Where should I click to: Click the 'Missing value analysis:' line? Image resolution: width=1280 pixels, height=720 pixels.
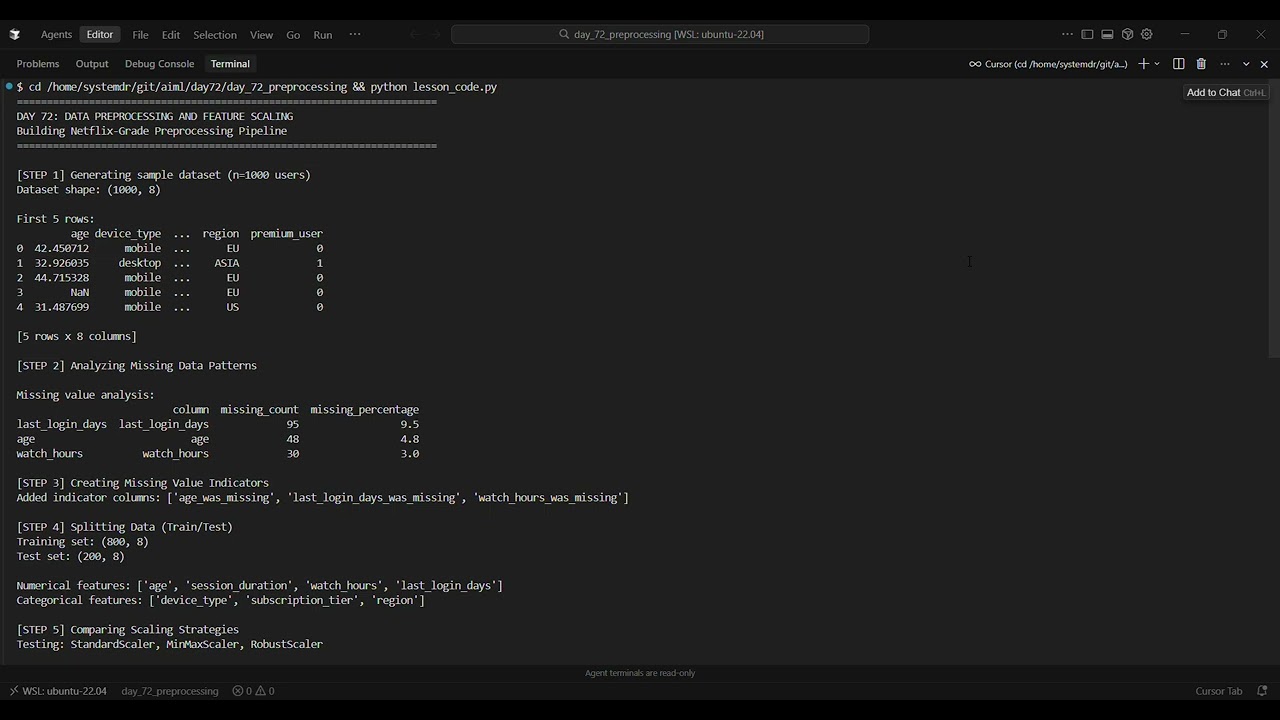[85, 395]
